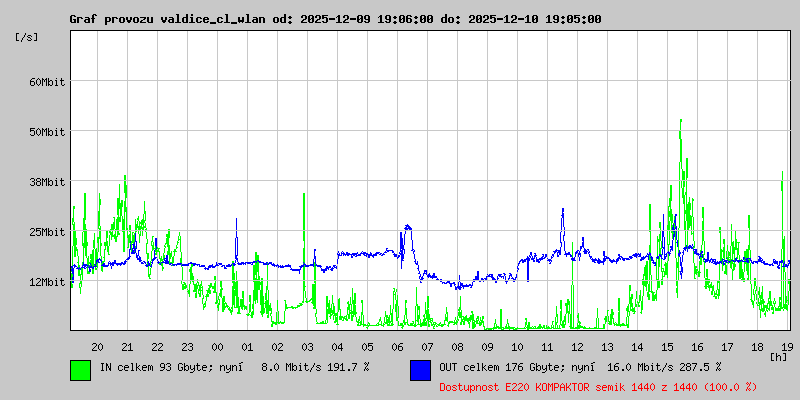
Task: Click hour label '08' on the time axis
Action: [458, 347]
